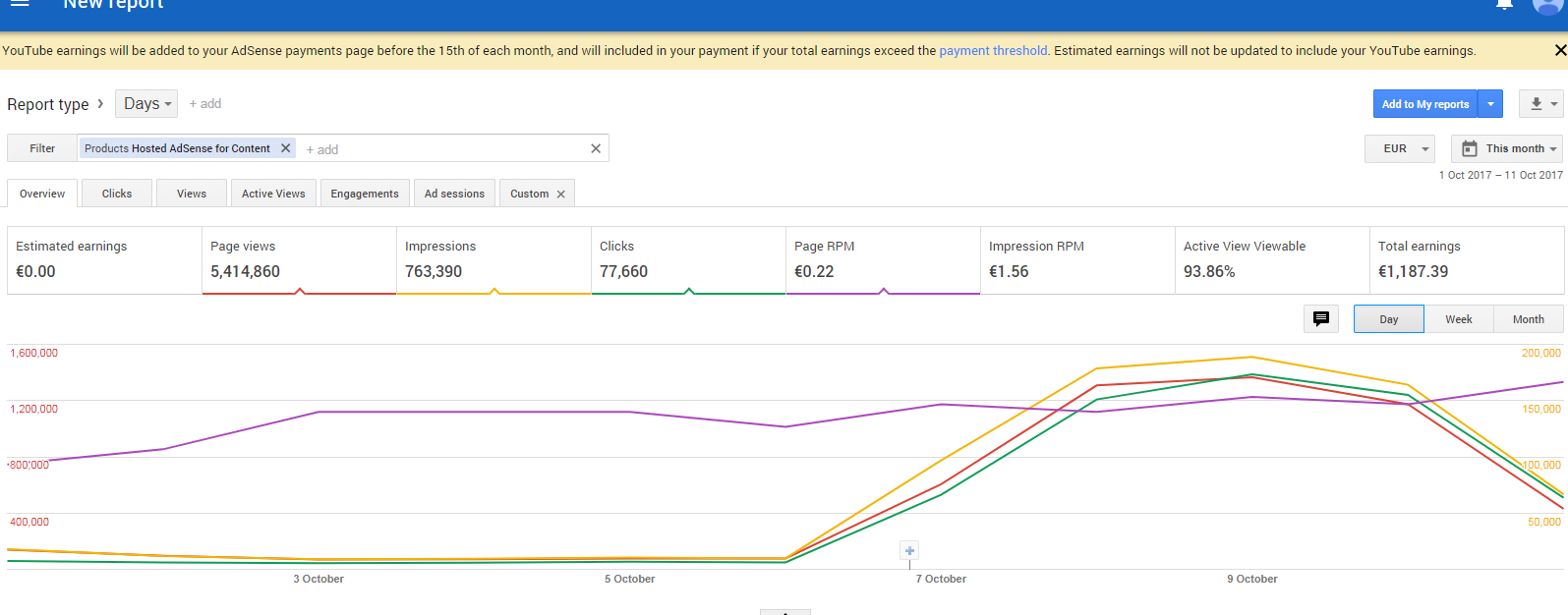Follow the payment threshold link
Screen dimensions: 1568x615
pos(993,51)
